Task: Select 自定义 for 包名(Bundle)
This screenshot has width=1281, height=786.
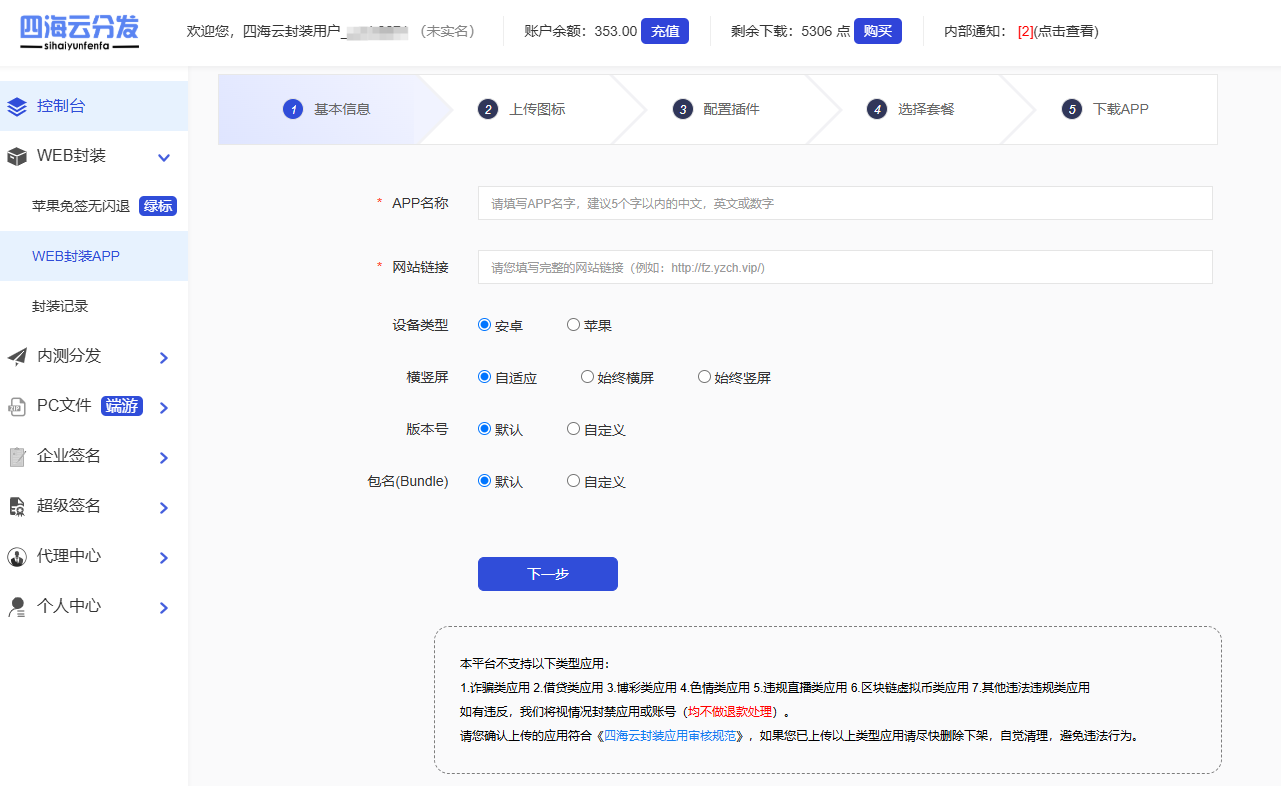Action: pos(573,480)
